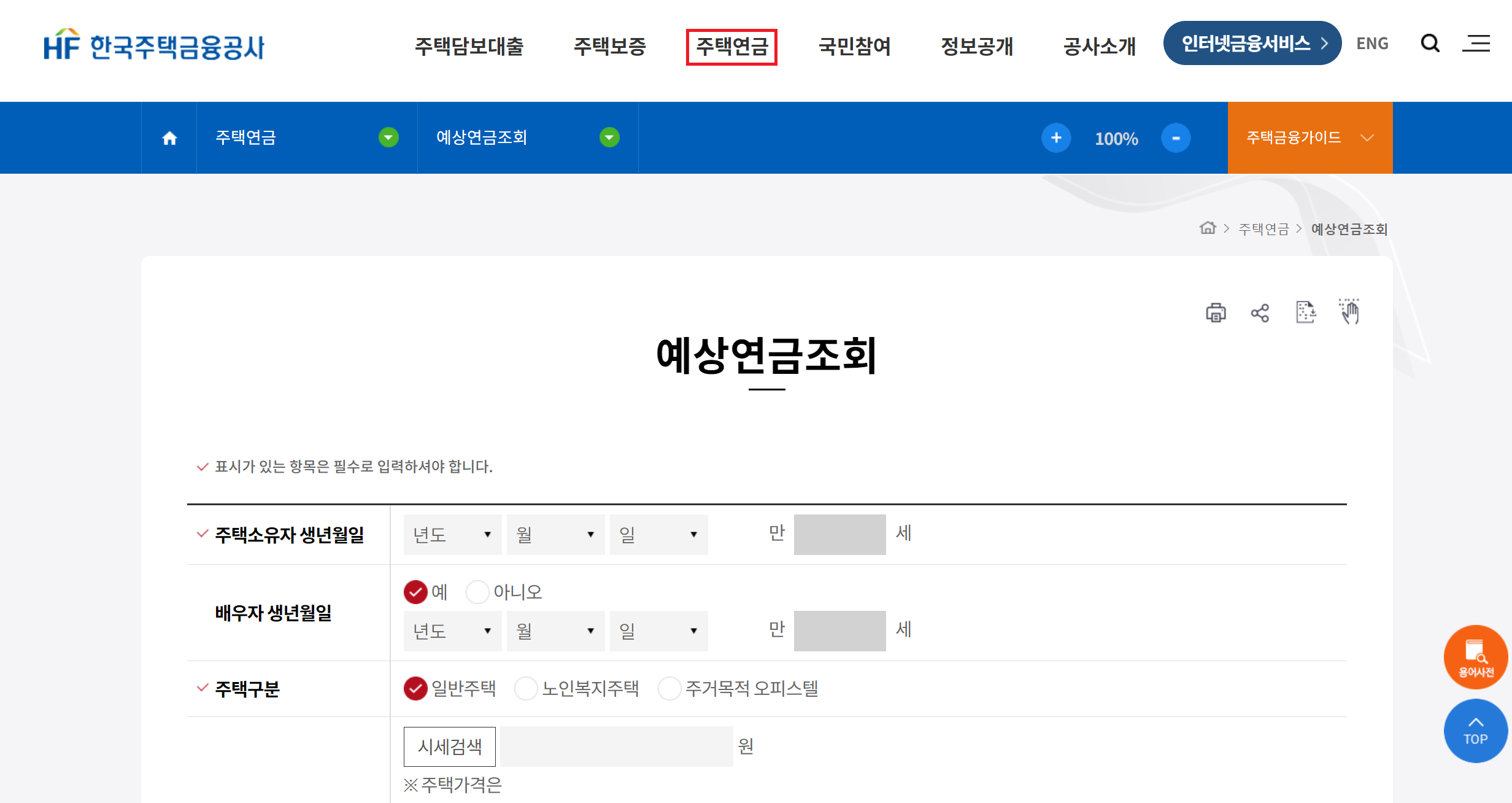
Task: Open the 주택담보대출 menu
Action: click(x=469, y=47)
